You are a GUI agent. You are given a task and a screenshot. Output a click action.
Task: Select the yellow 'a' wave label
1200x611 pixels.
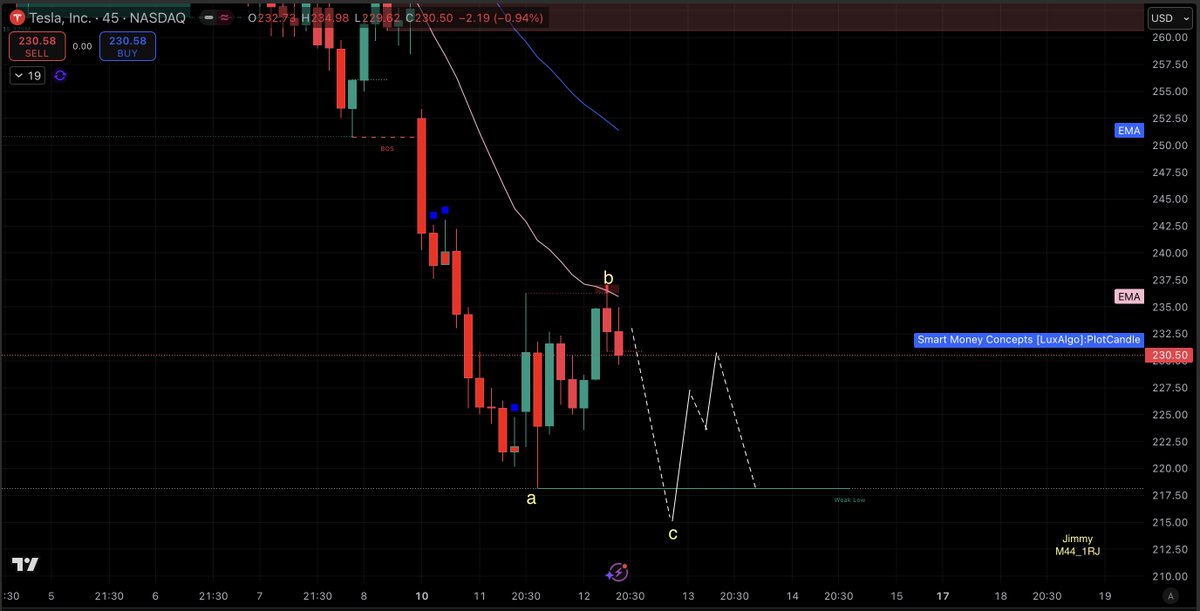point(531,498)
